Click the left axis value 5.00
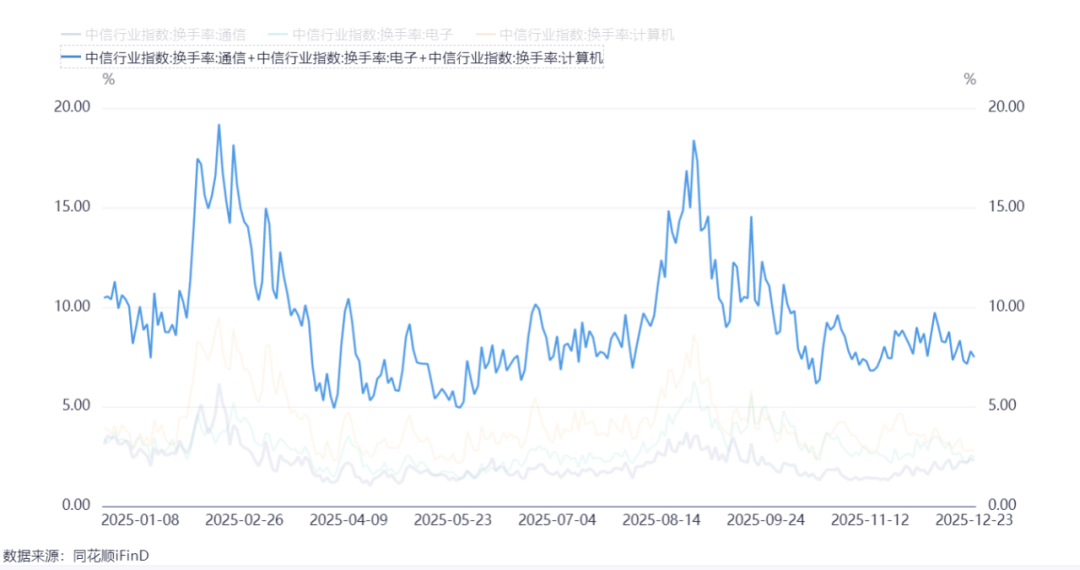The width and height of the screenshot is (1080, 570). click(76, 405)
